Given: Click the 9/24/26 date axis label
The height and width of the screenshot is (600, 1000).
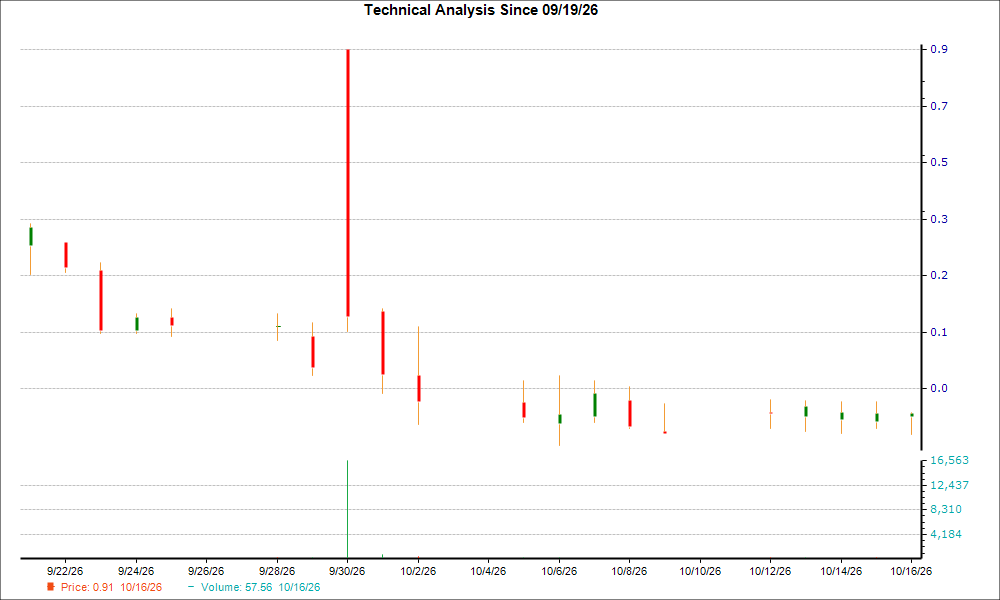Looking at the screenshot, I should click(x=136, y=571).
